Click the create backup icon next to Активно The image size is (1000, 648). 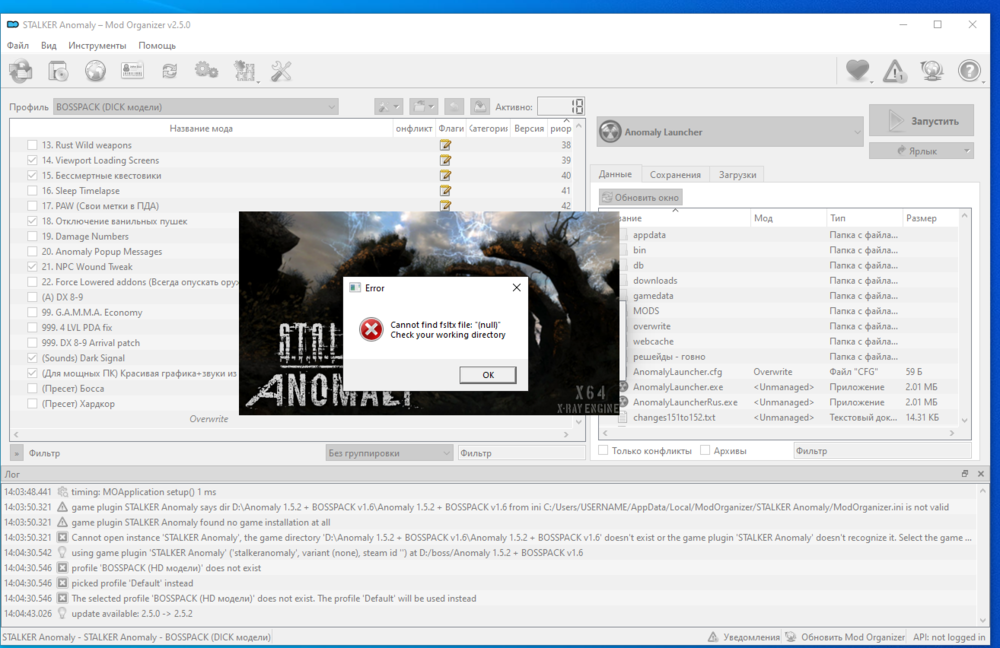(x=480, y=107)
